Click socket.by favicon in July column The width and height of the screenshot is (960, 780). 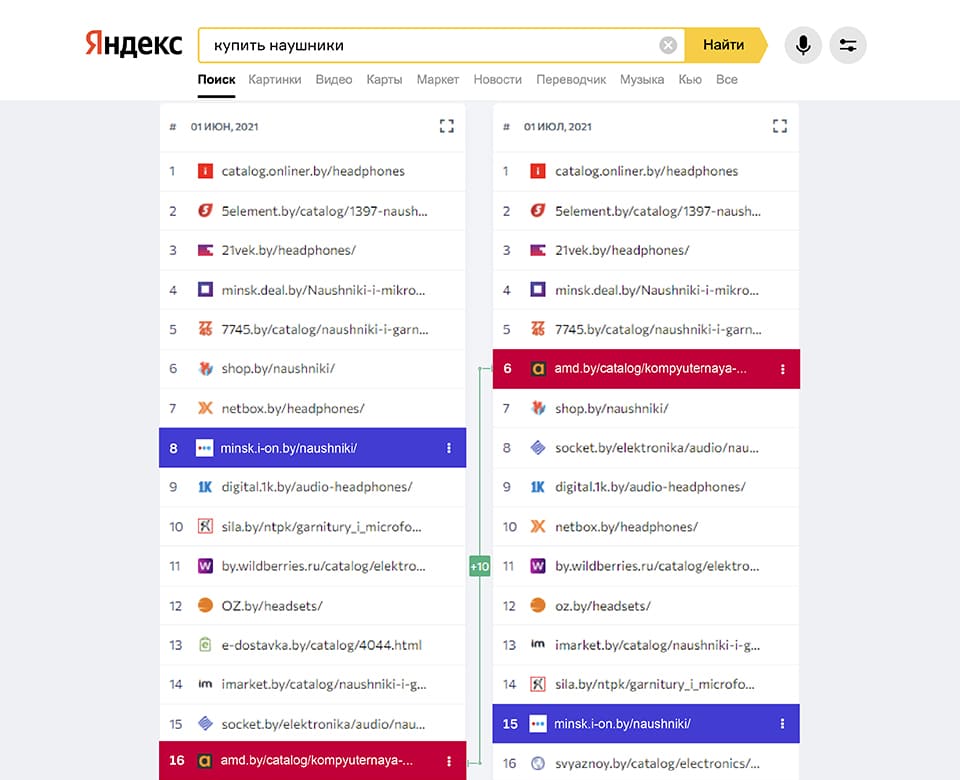[538, 448]
